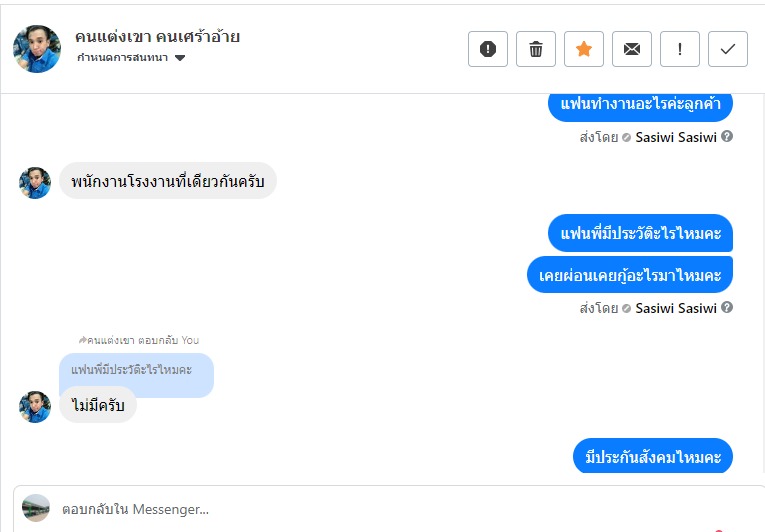Image resolution: width=765 pixels, height=532 pixels.
Task: Toggle the orange star follow-up icon
Action: (x=584, y=49)
